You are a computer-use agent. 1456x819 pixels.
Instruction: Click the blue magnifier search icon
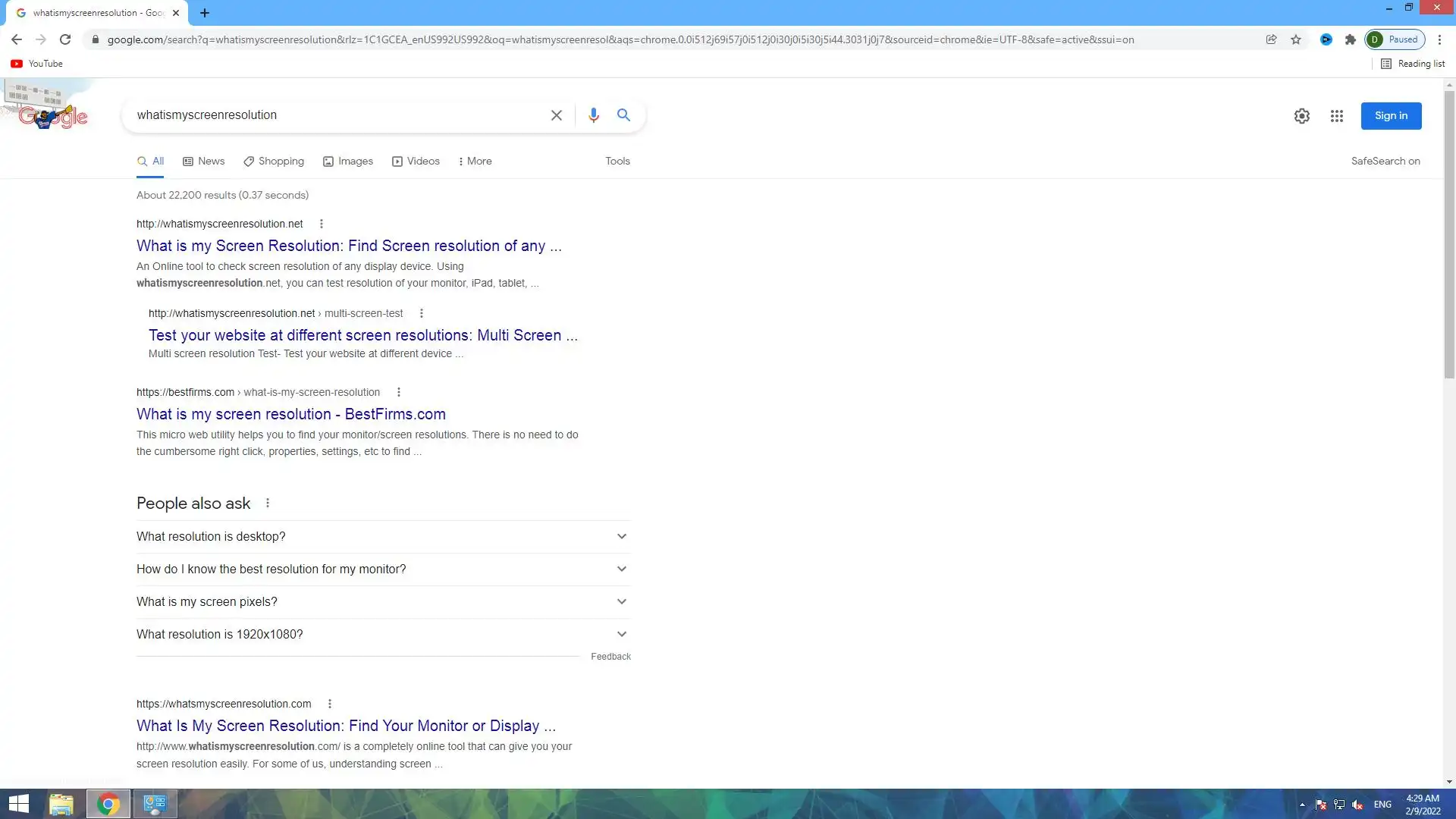(x=623, y=115)
